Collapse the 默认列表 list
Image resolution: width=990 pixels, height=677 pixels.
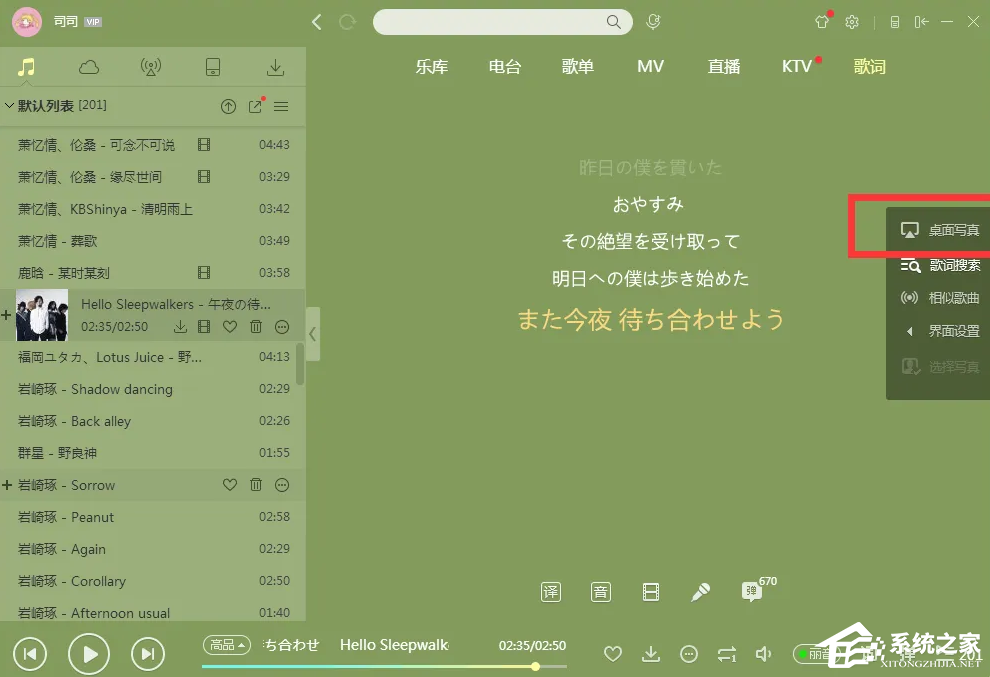(x=9, y=105)
